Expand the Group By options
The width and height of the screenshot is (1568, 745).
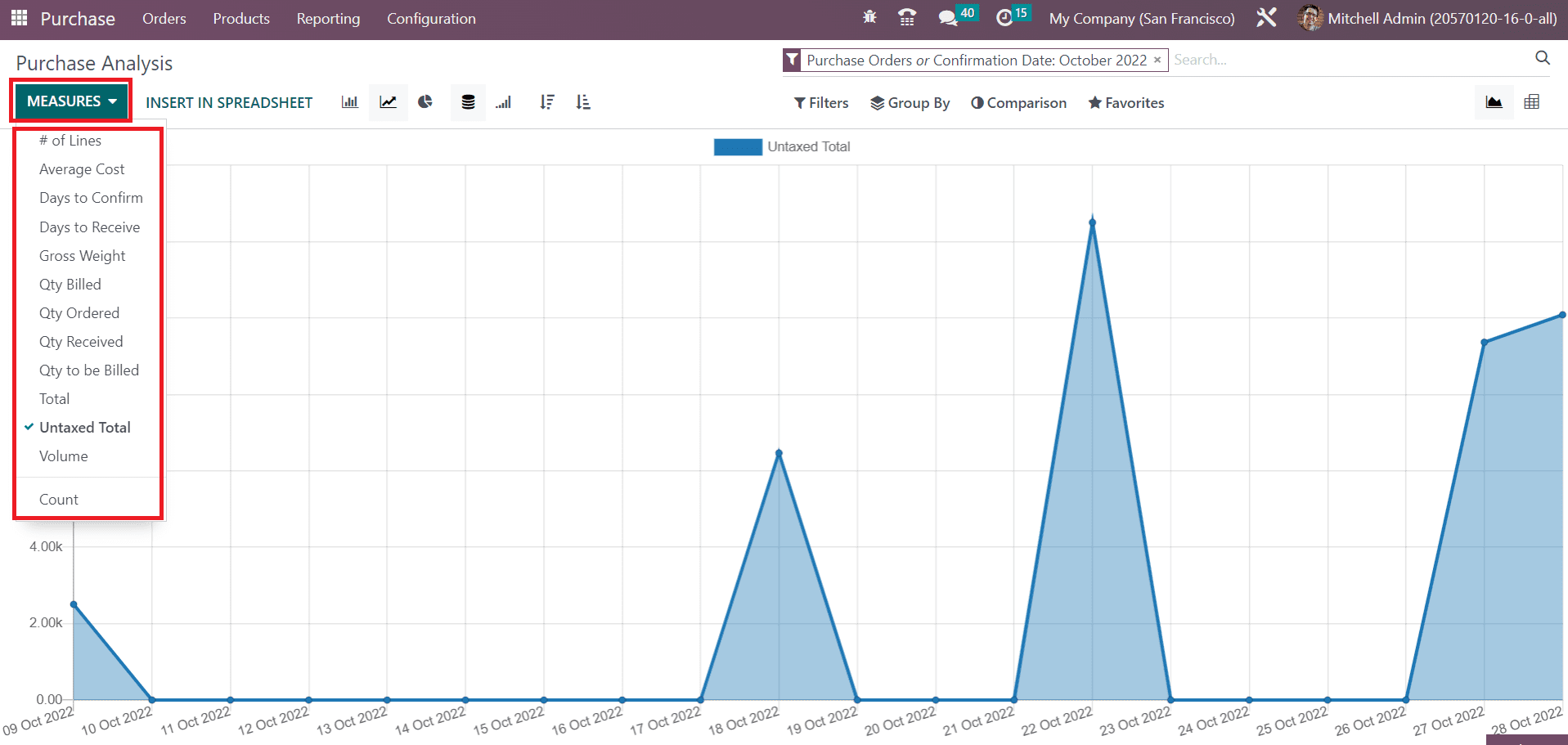coord(910,103)
